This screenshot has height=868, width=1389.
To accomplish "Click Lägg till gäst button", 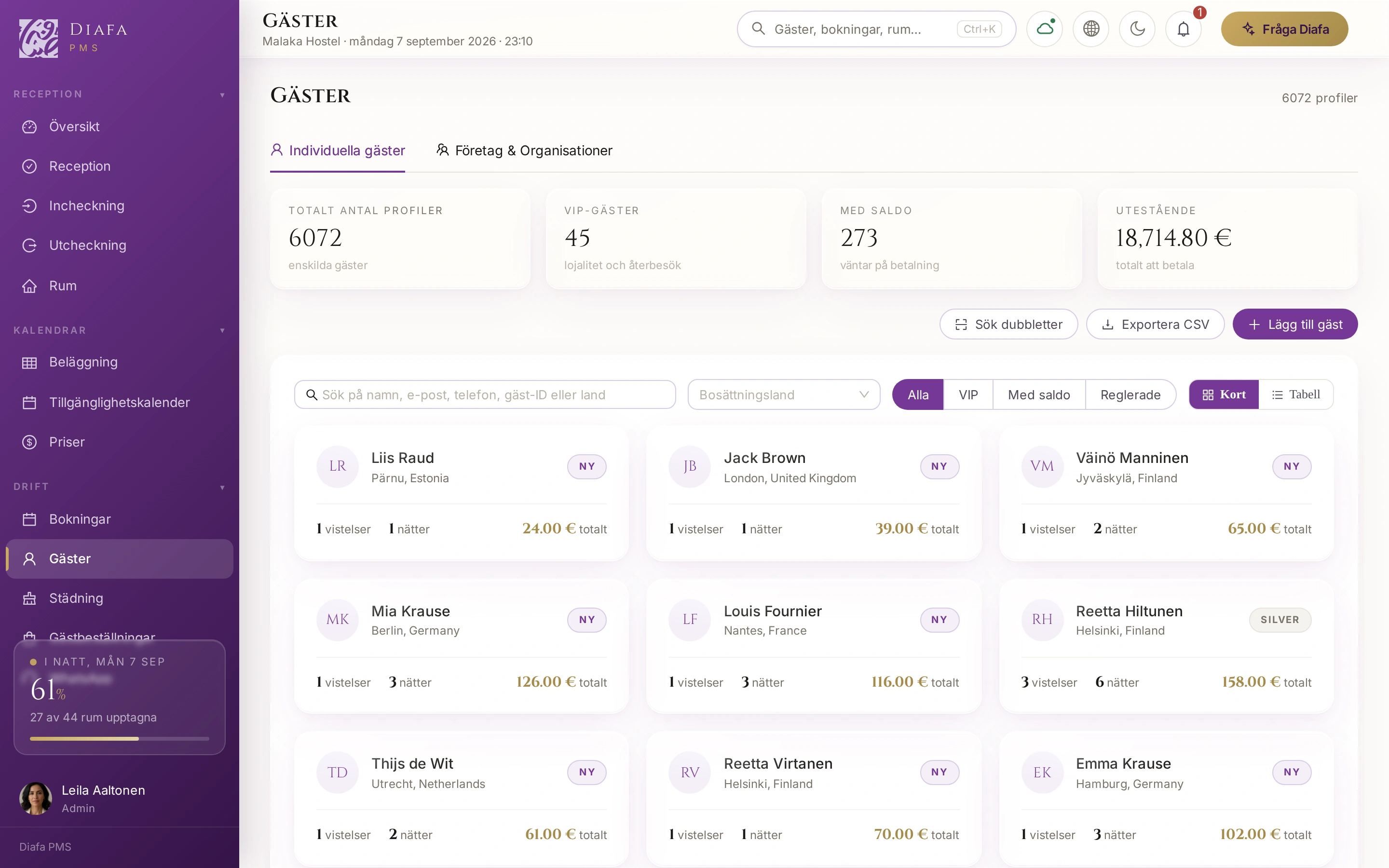I will 1295,325.
